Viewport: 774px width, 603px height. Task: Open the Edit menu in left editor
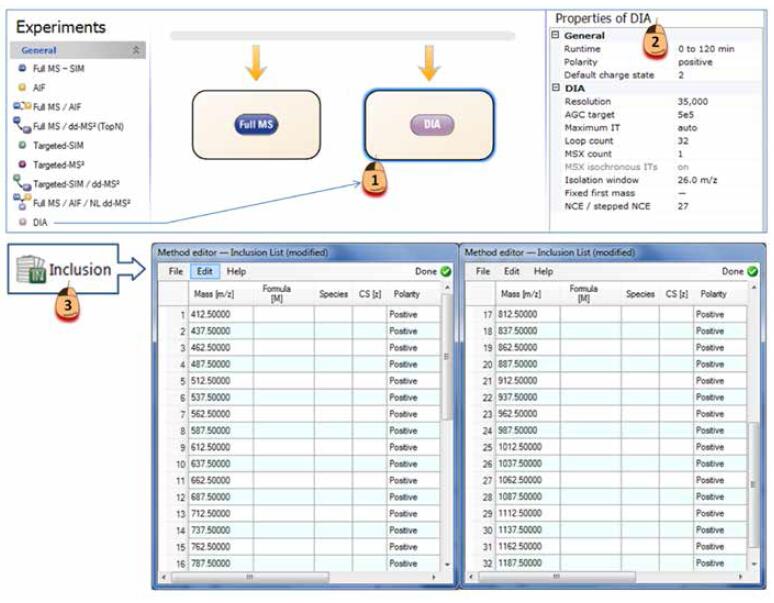pos(204,271)
